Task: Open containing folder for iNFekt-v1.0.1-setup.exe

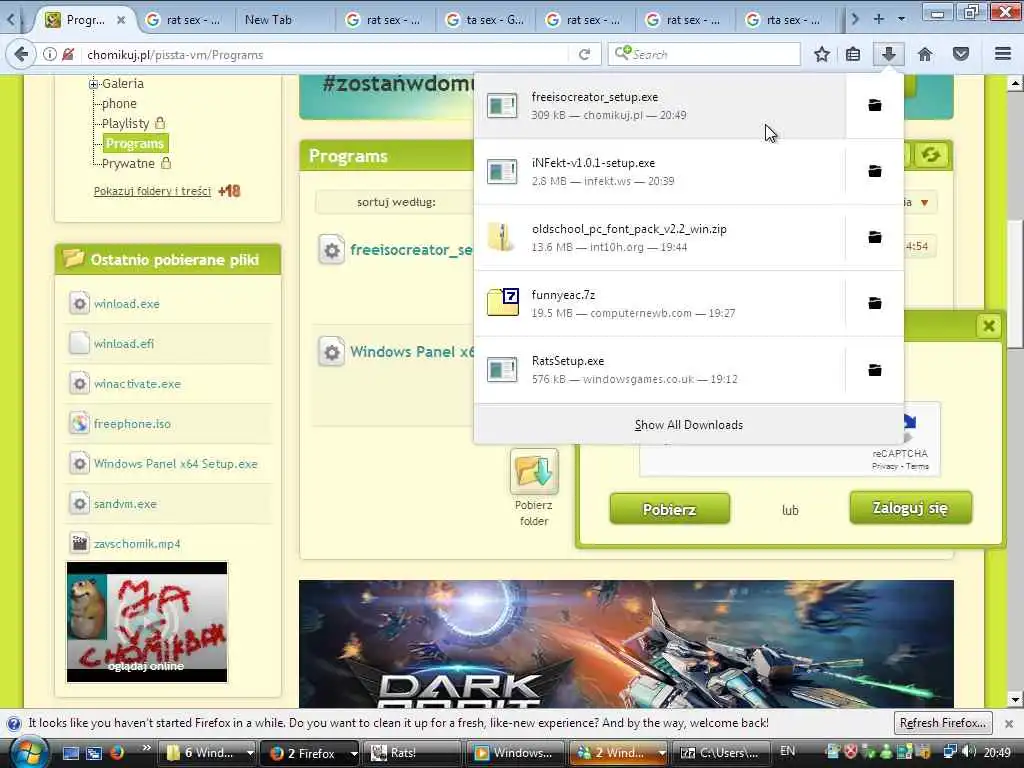Action: (x=874, y=171)
